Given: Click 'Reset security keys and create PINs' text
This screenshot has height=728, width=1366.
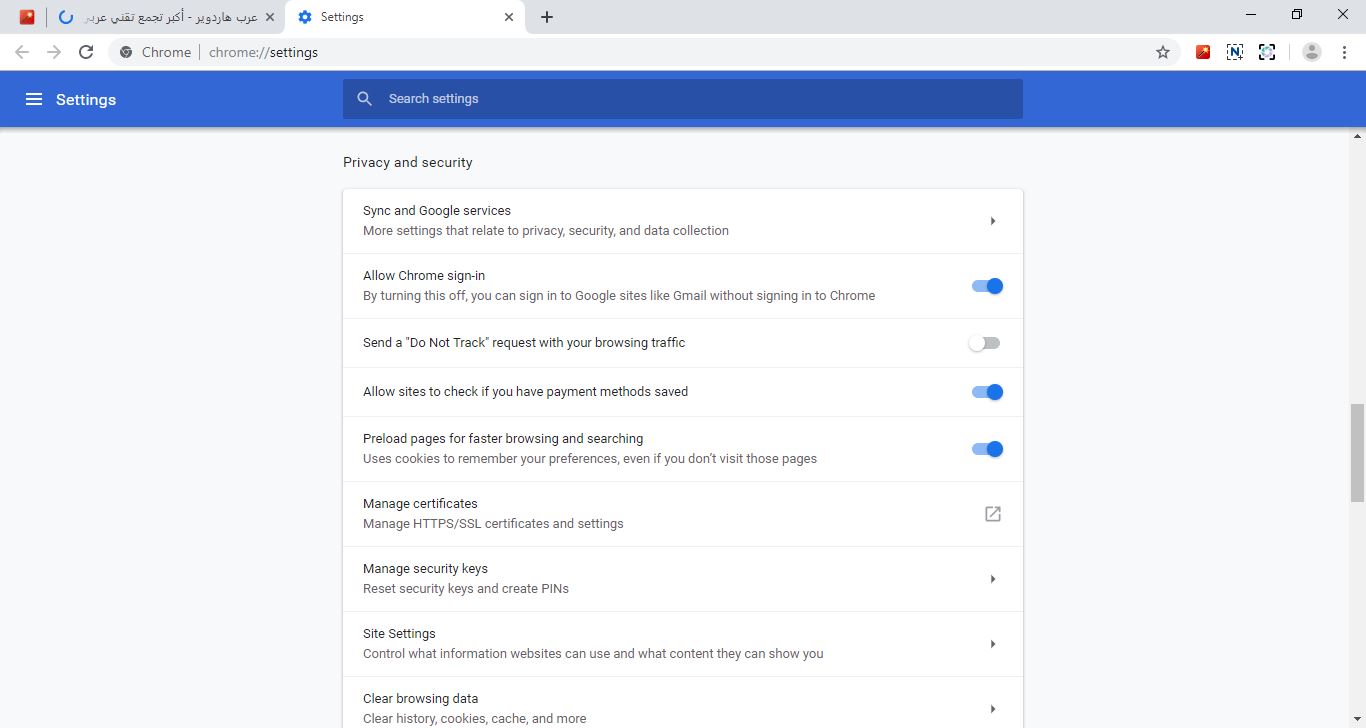Looking at the screenshot, I should [466, 589].
